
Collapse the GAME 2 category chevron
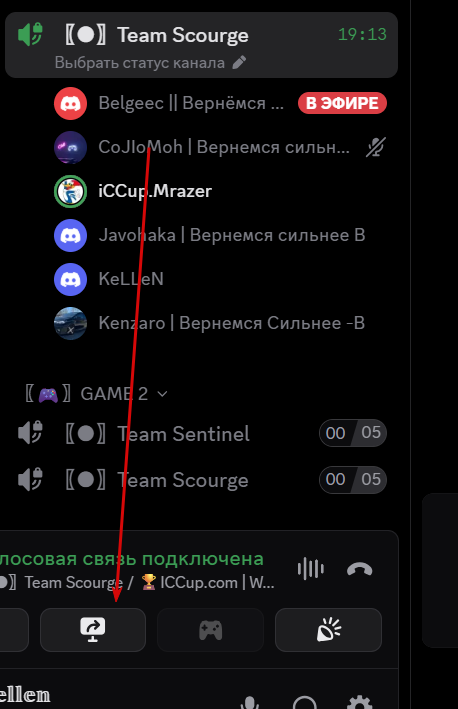coord(162,394)
